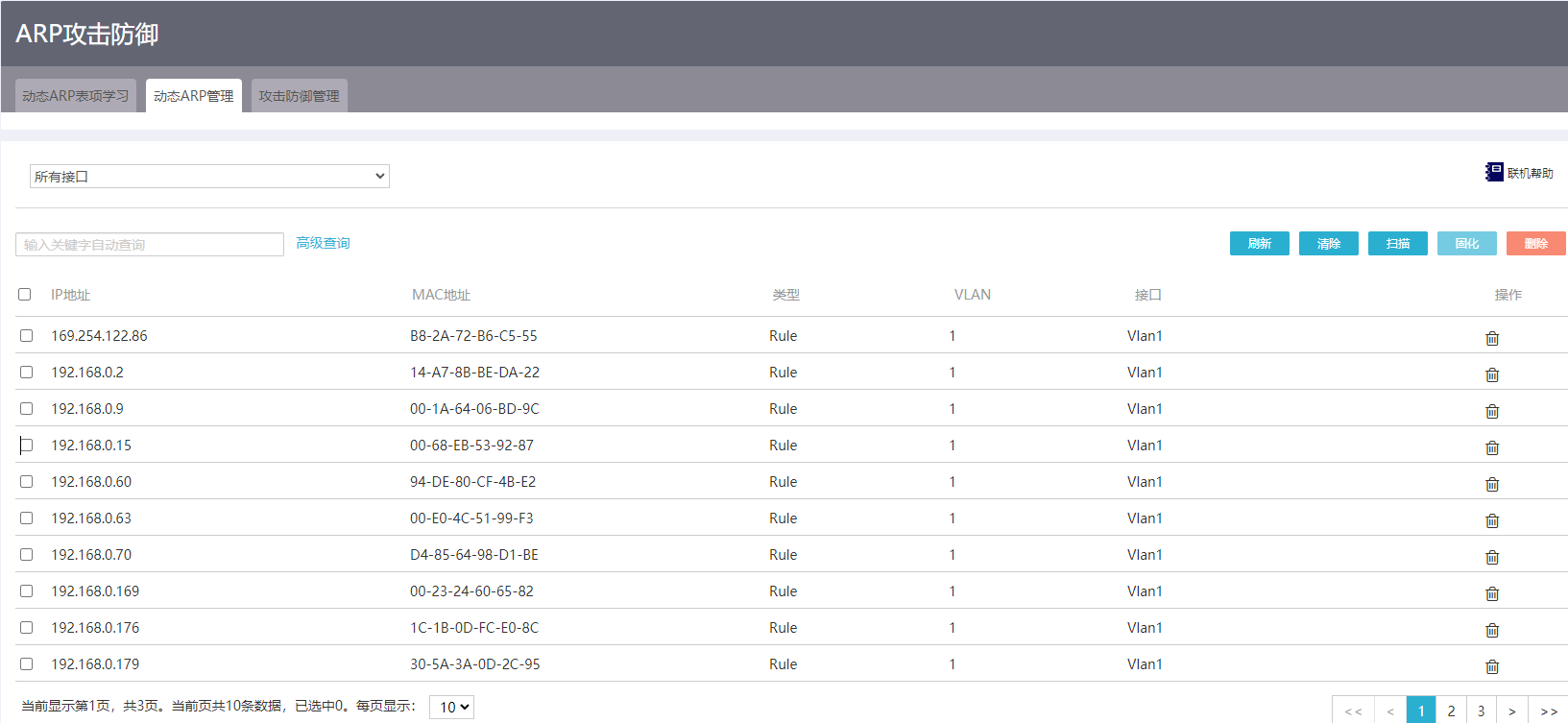Check the 192.168.0.2 row checkbox

tap(27, 373)
